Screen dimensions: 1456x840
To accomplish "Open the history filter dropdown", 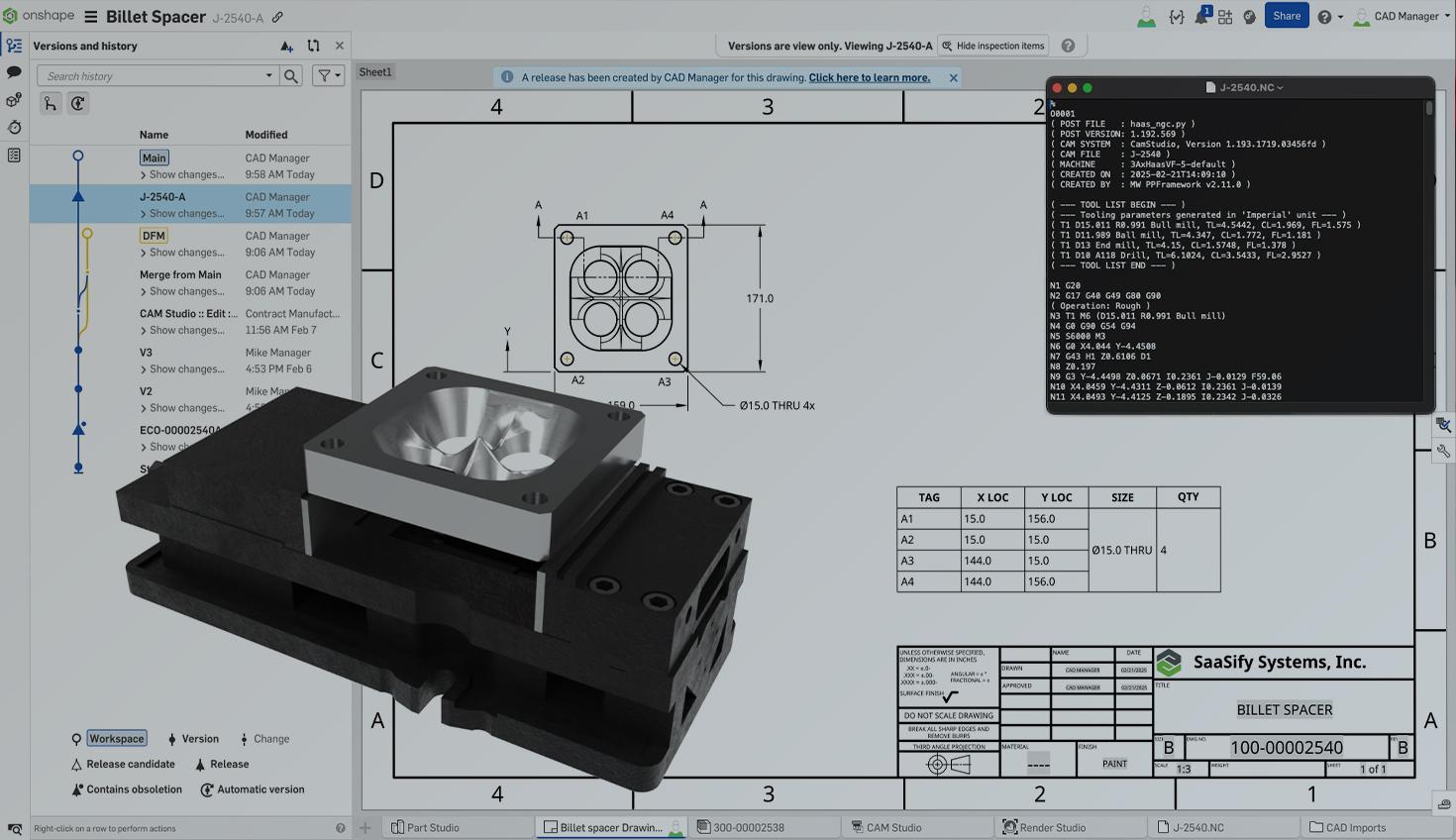I will click(x=327, y=76).
